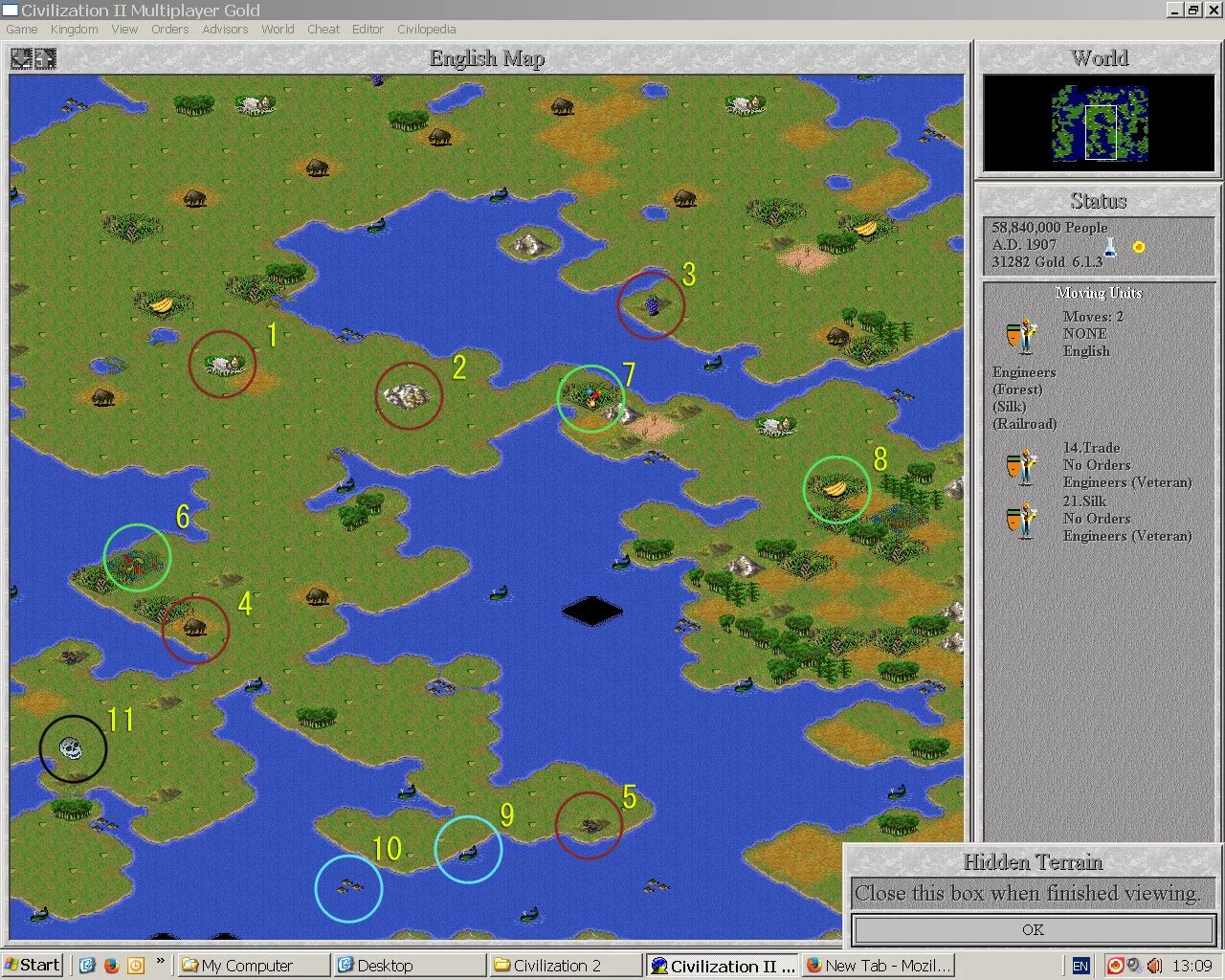The width and height of the screenshot is (1225, 980).
Task: Click 'Close this box when finished viewing.' message
Action: point(1027,893)
